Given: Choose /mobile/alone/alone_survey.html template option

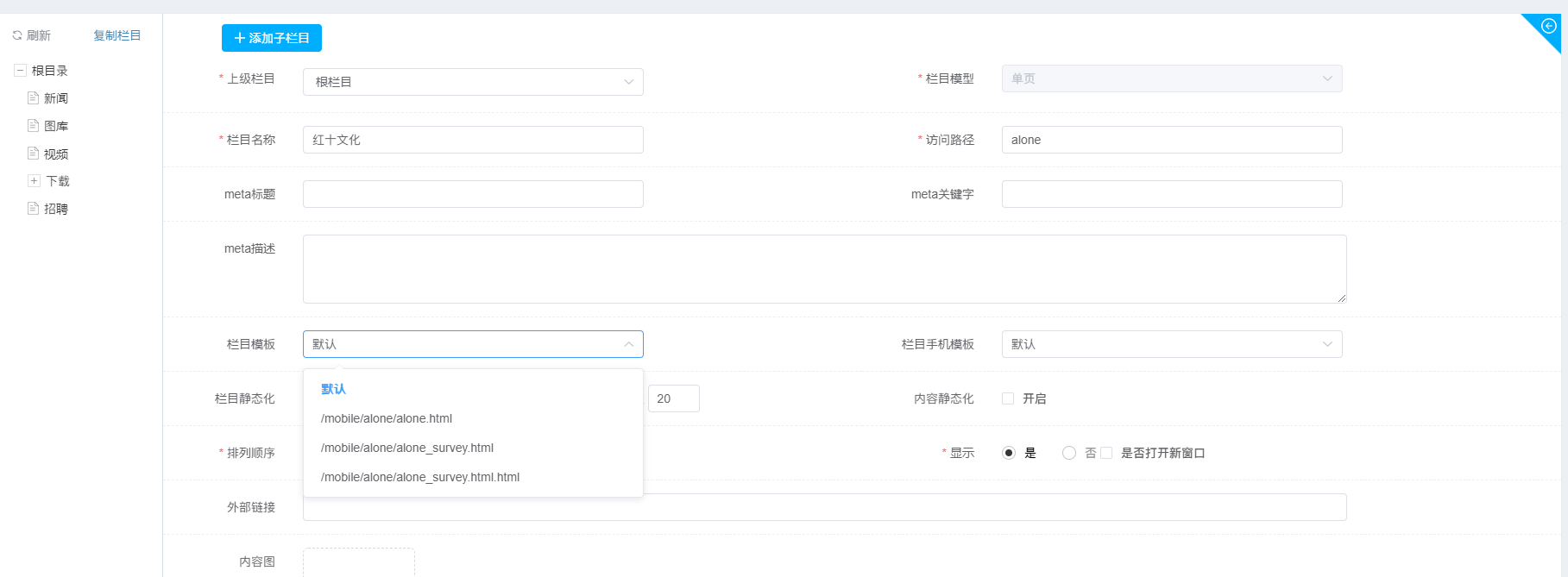Looking at the screenshot, I should click(407, 448).
